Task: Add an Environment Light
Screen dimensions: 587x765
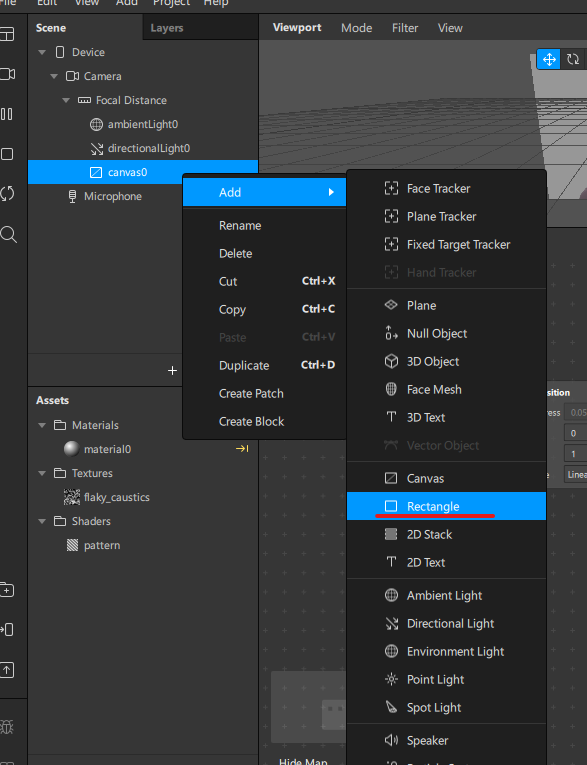Action: [x=446, y=651]
